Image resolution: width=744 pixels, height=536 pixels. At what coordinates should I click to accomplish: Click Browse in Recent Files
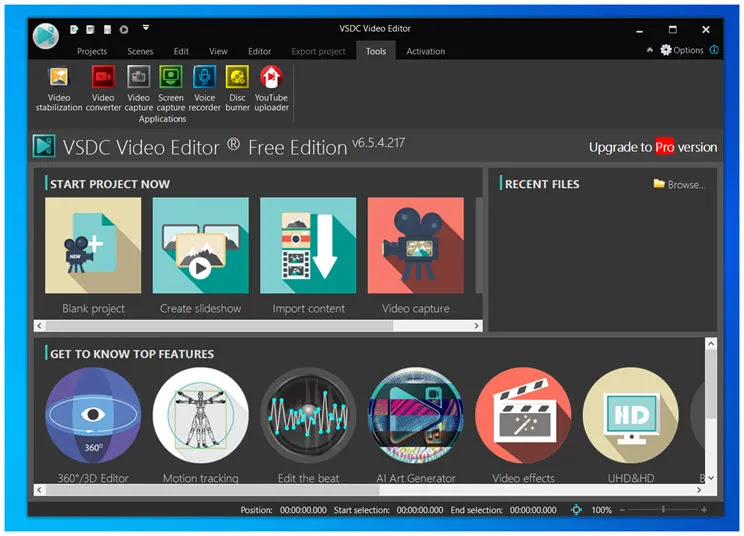click(x=679, y=185)
